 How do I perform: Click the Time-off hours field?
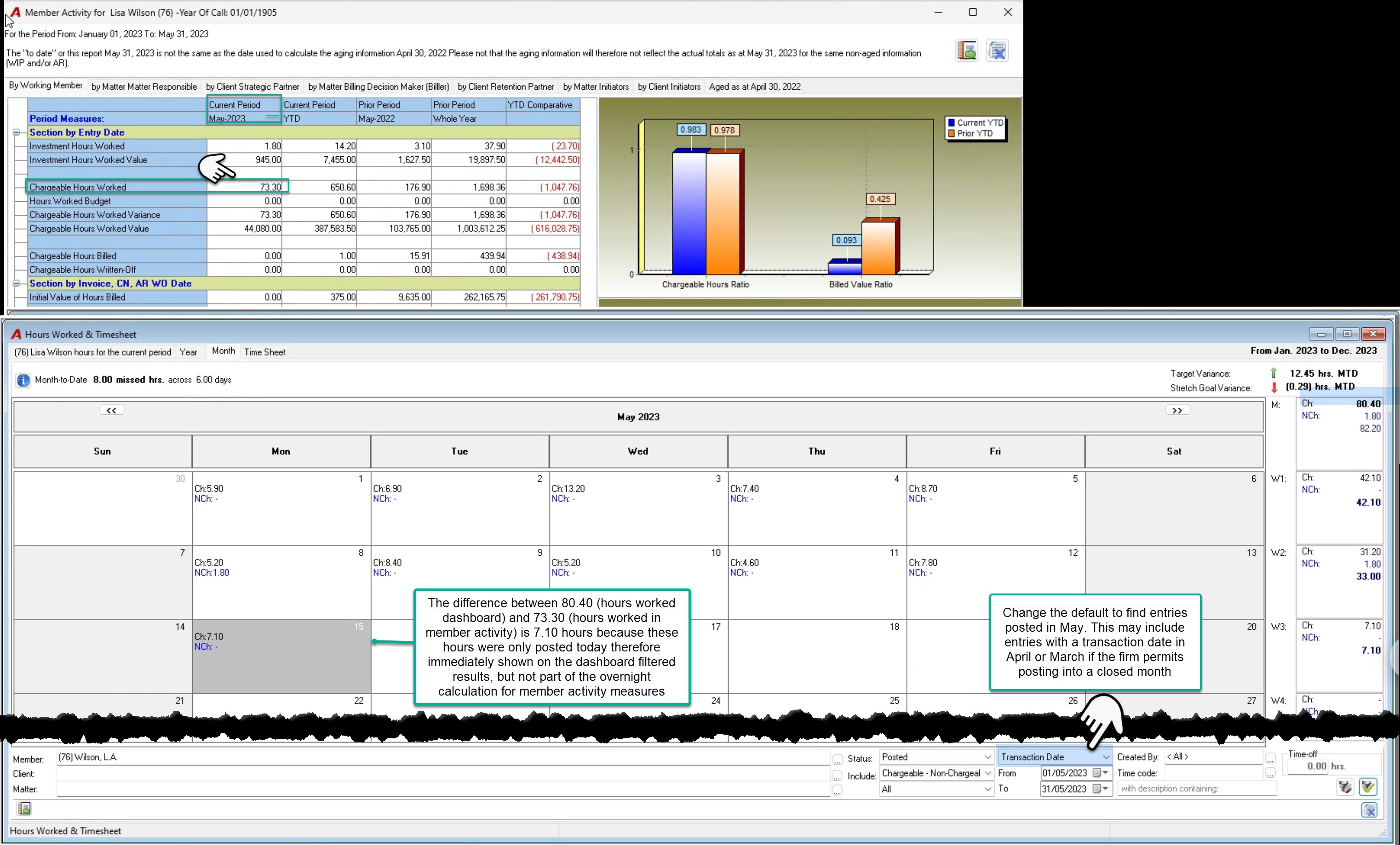[1308, 767]
